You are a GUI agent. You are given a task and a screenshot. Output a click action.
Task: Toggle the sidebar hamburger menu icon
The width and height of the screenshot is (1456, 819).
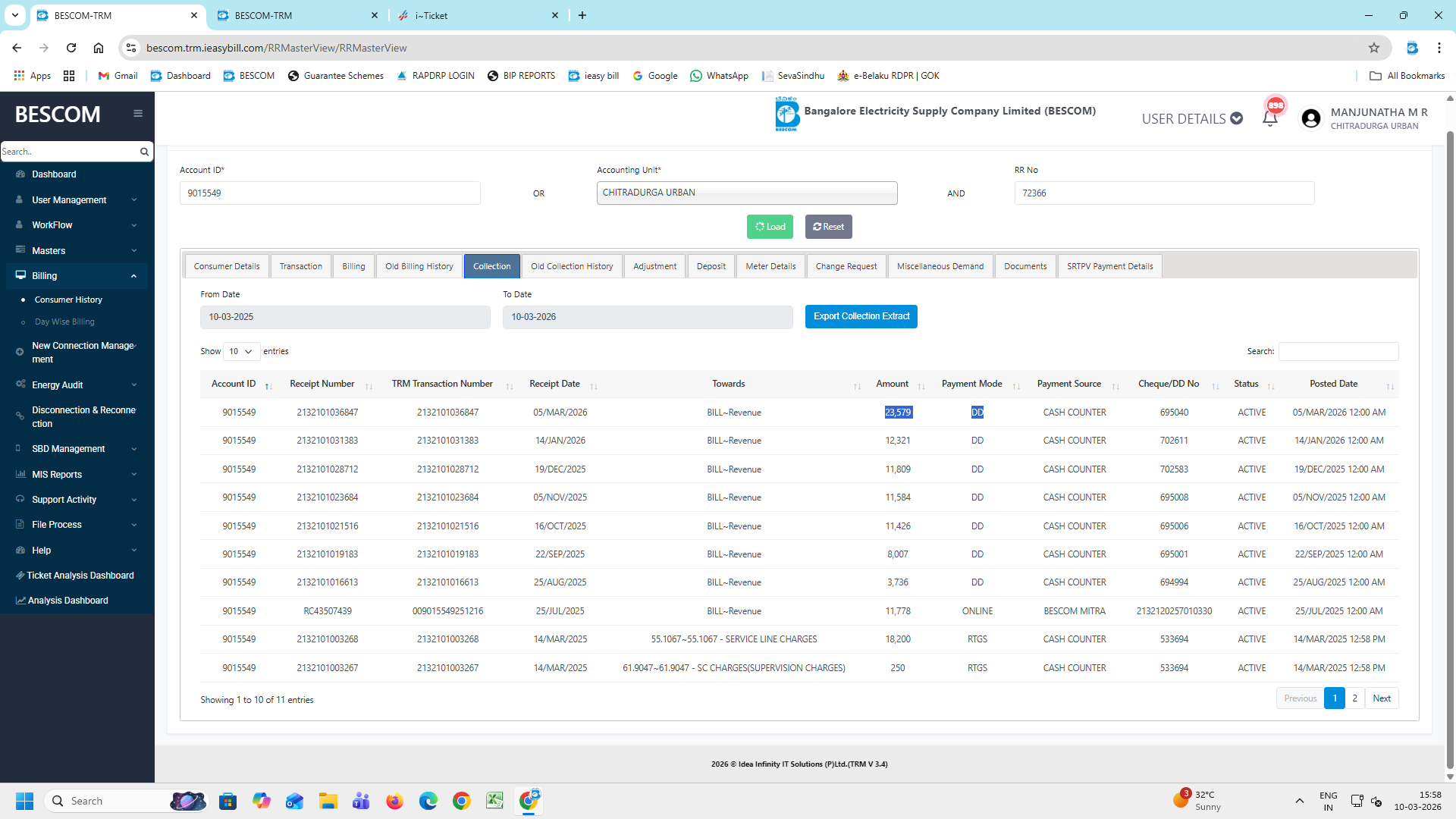(x=138, y=114)
